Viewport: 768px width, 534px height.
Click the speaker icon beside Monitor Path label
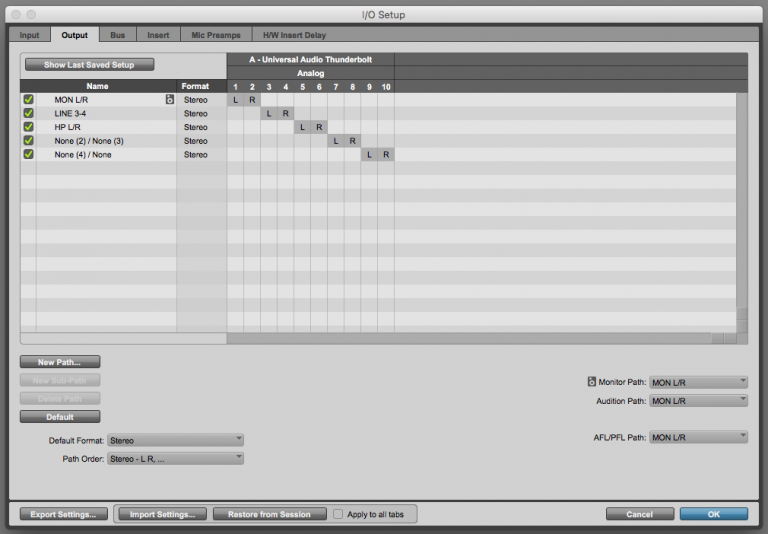pyautogui.click(x=592, y=382)
